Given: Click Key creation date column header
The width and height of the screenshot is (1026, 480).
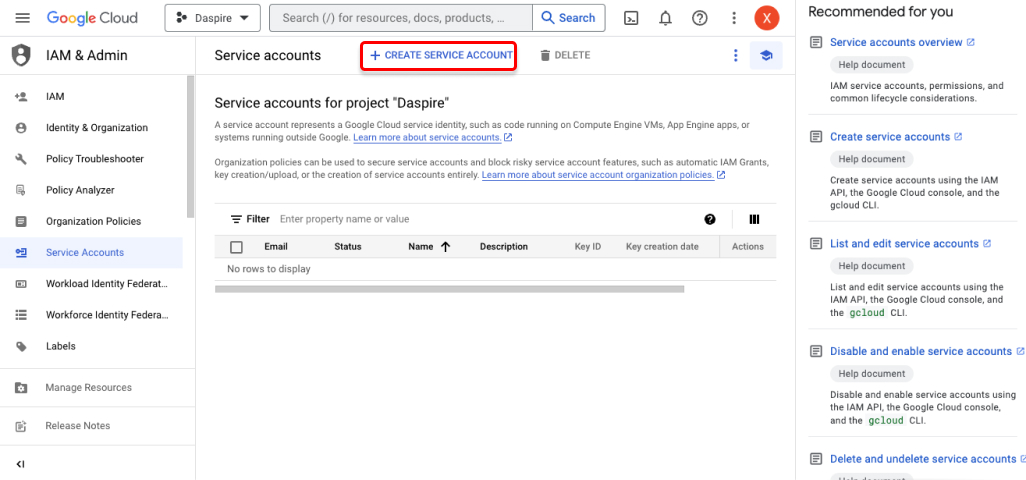Looking at the screenshot, I should [662, 247].
